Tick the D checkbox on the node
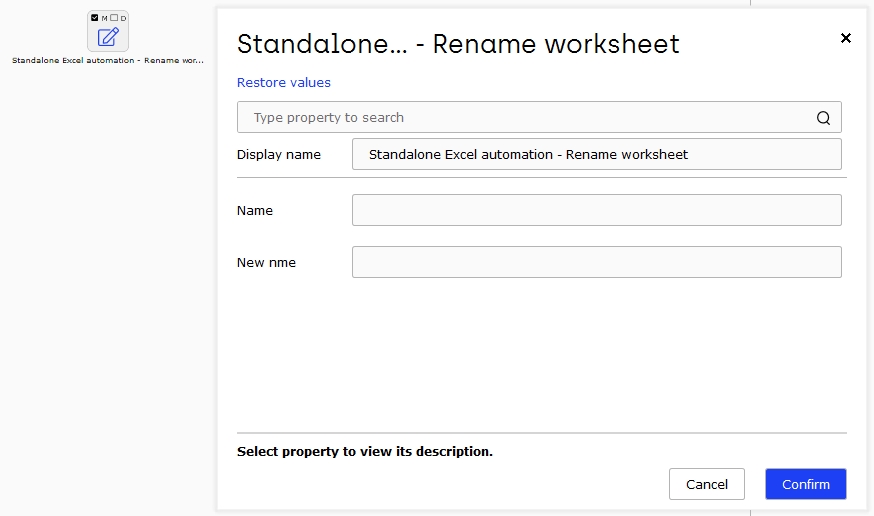The image size is (874, 516). click(x=114, y=18)
